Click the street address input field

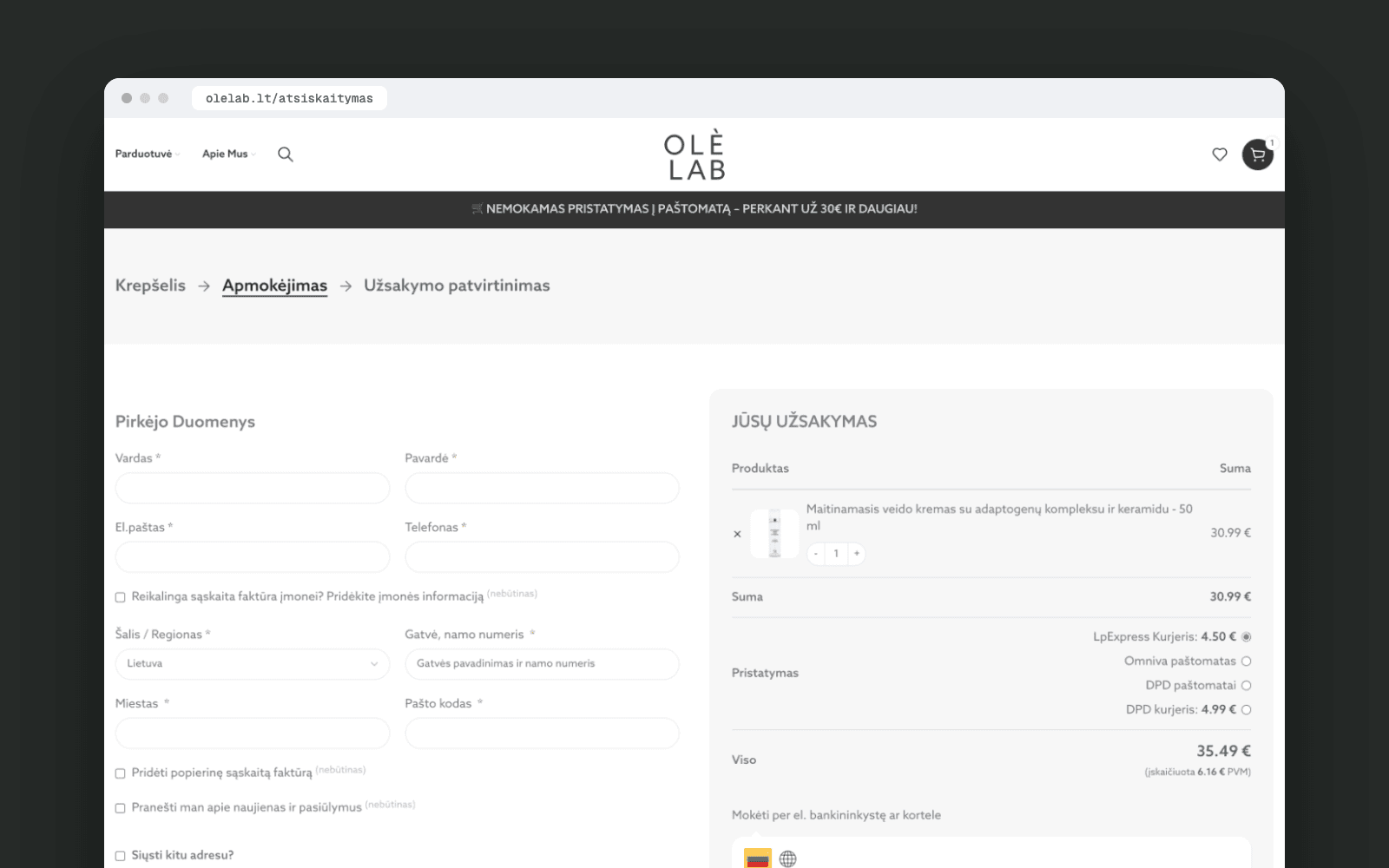click(542, 664)
